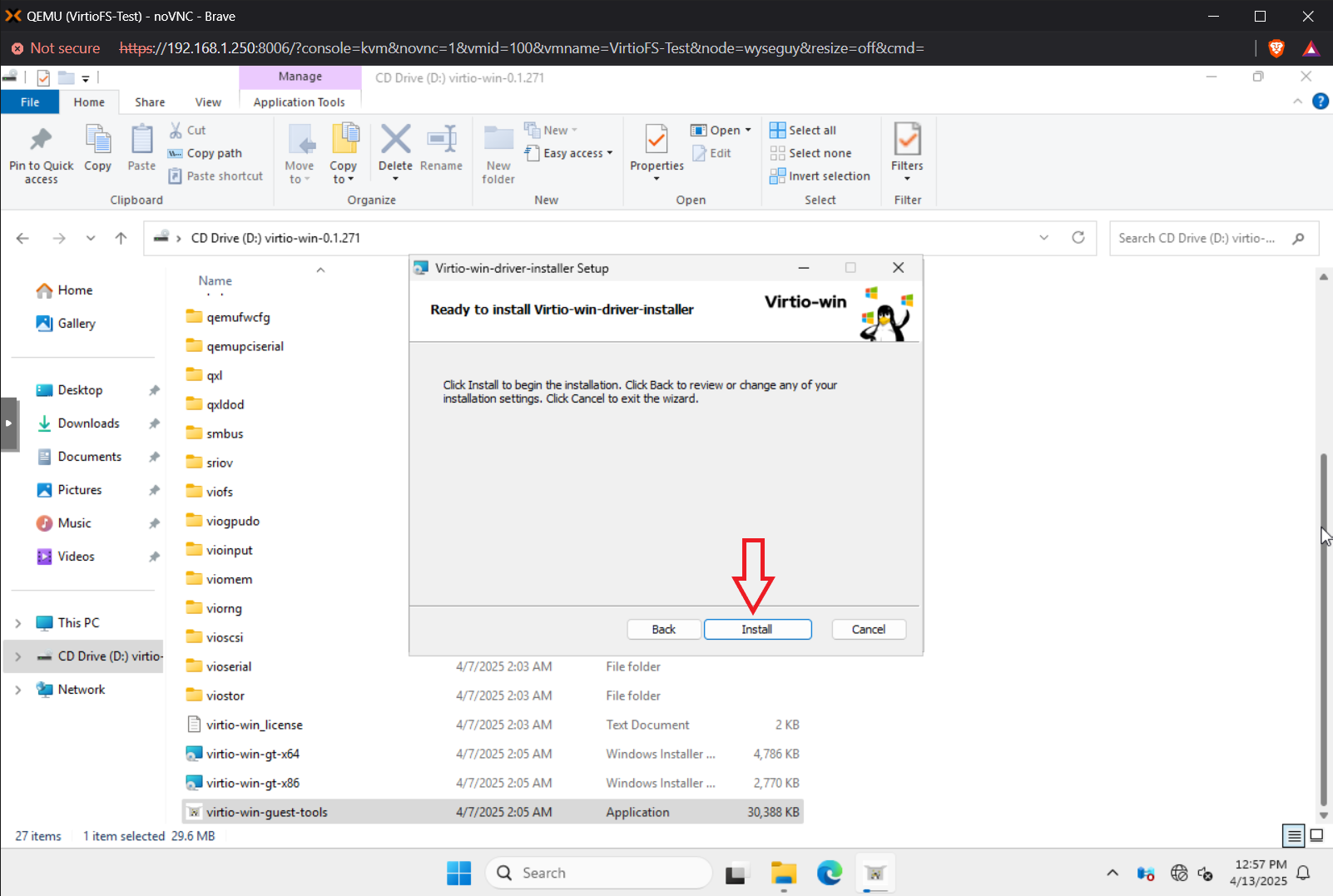
Task: Click Invert selection in the ribbon
Action: (820, 176)
